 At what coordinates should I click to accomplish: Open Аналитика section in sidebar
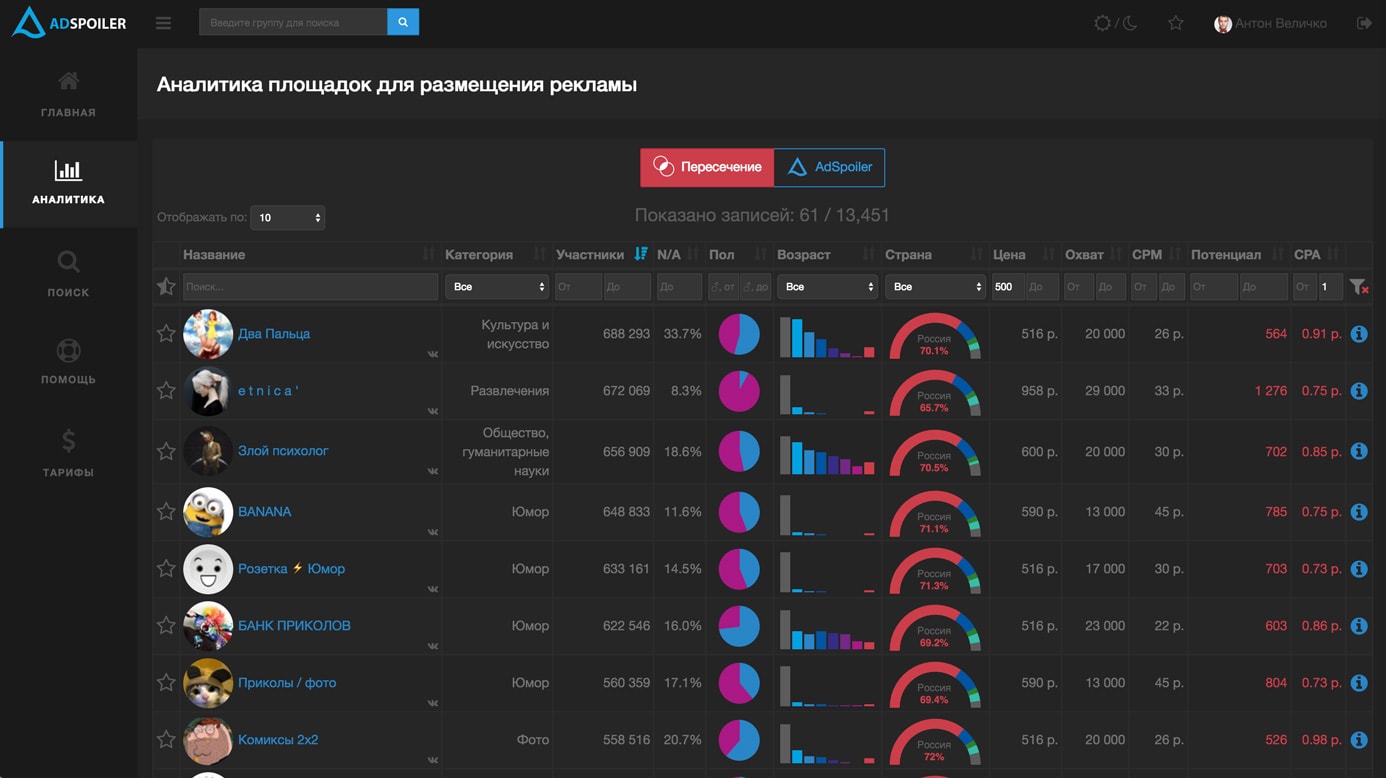pyautogui.click(x=68, y=184)
